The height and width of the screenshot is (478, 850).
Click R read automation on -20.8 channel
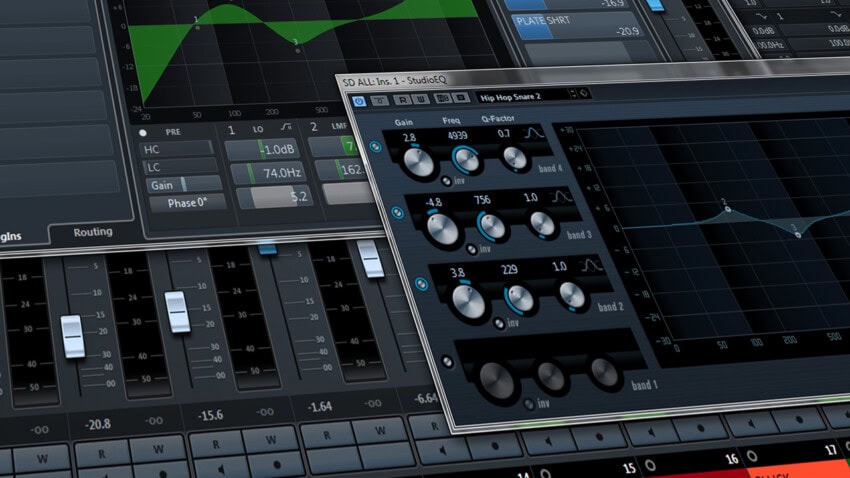tap(102, 455)
